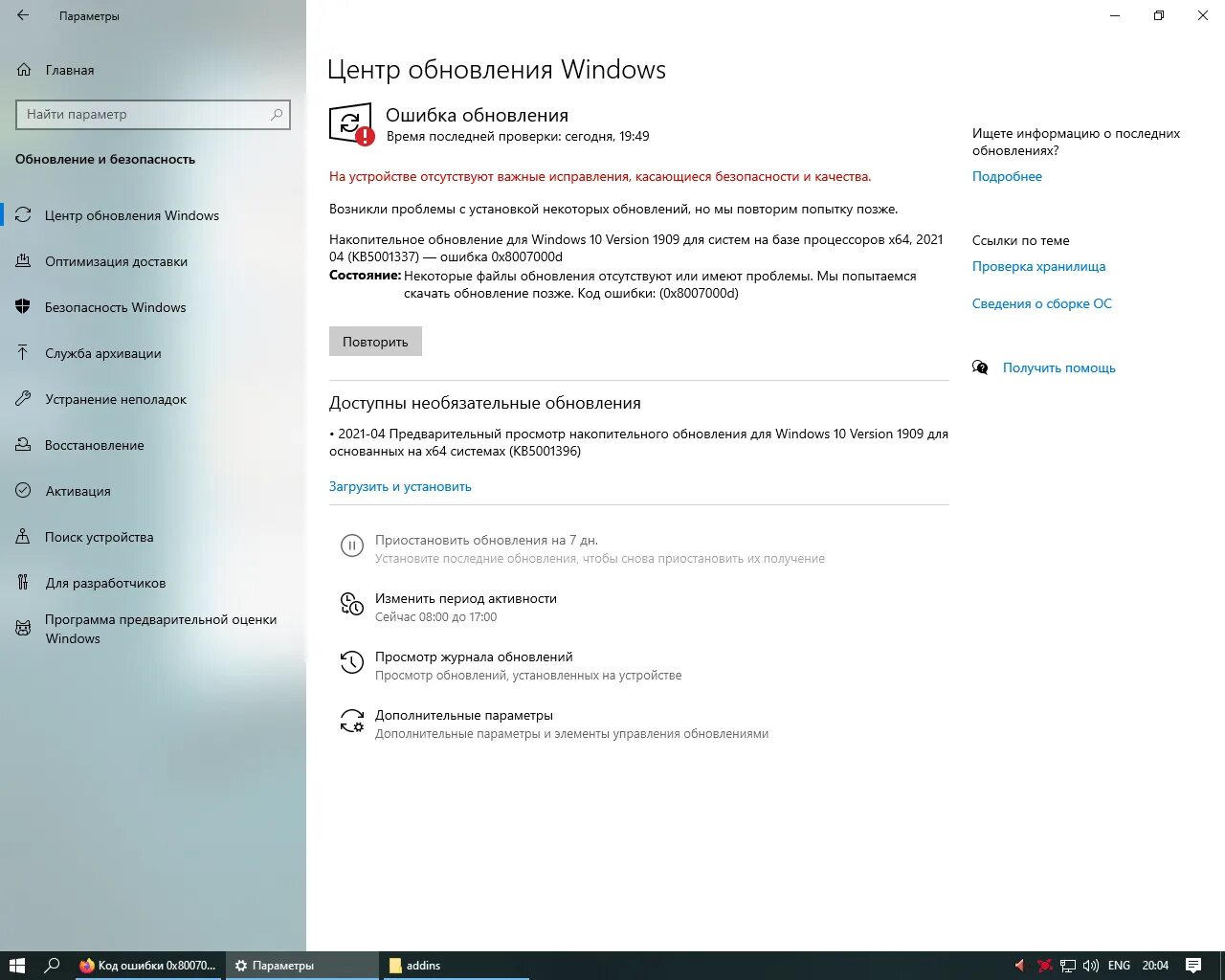Open Просмотр журнала обновлений
Screen dimensions: 1225x980
click(474, 657)
